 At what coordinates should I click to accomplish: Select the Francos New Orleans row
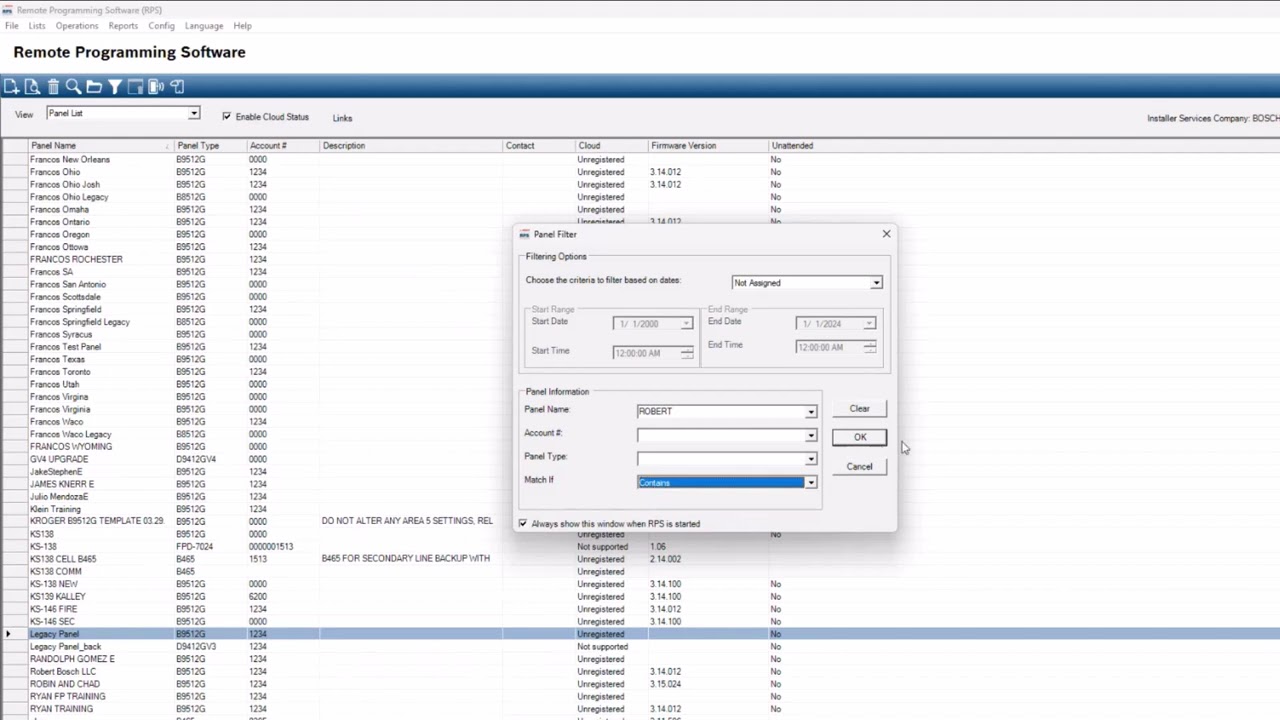(640, 160)
